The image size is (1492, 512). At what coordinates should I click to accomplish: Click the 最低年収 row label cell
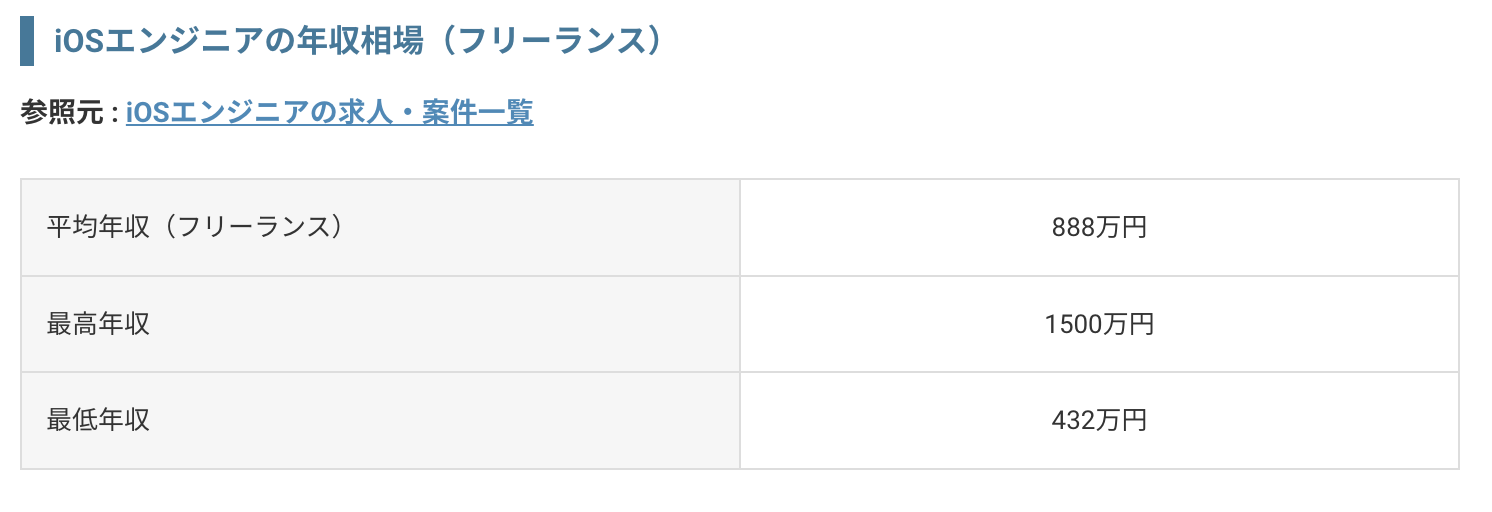click(380, 420)
